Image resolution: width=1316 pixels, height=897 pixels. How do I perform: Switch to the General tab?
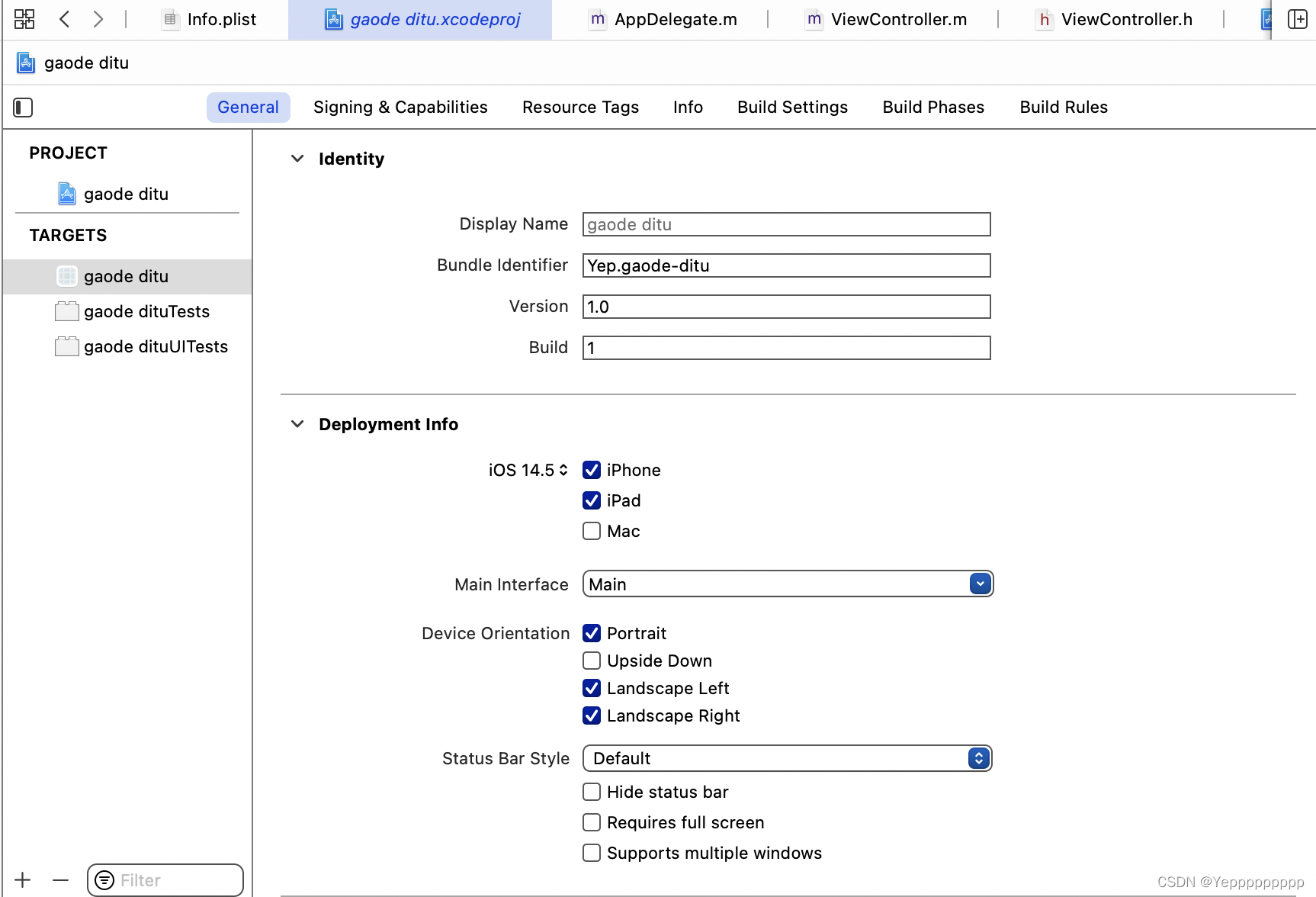[248, 108]
